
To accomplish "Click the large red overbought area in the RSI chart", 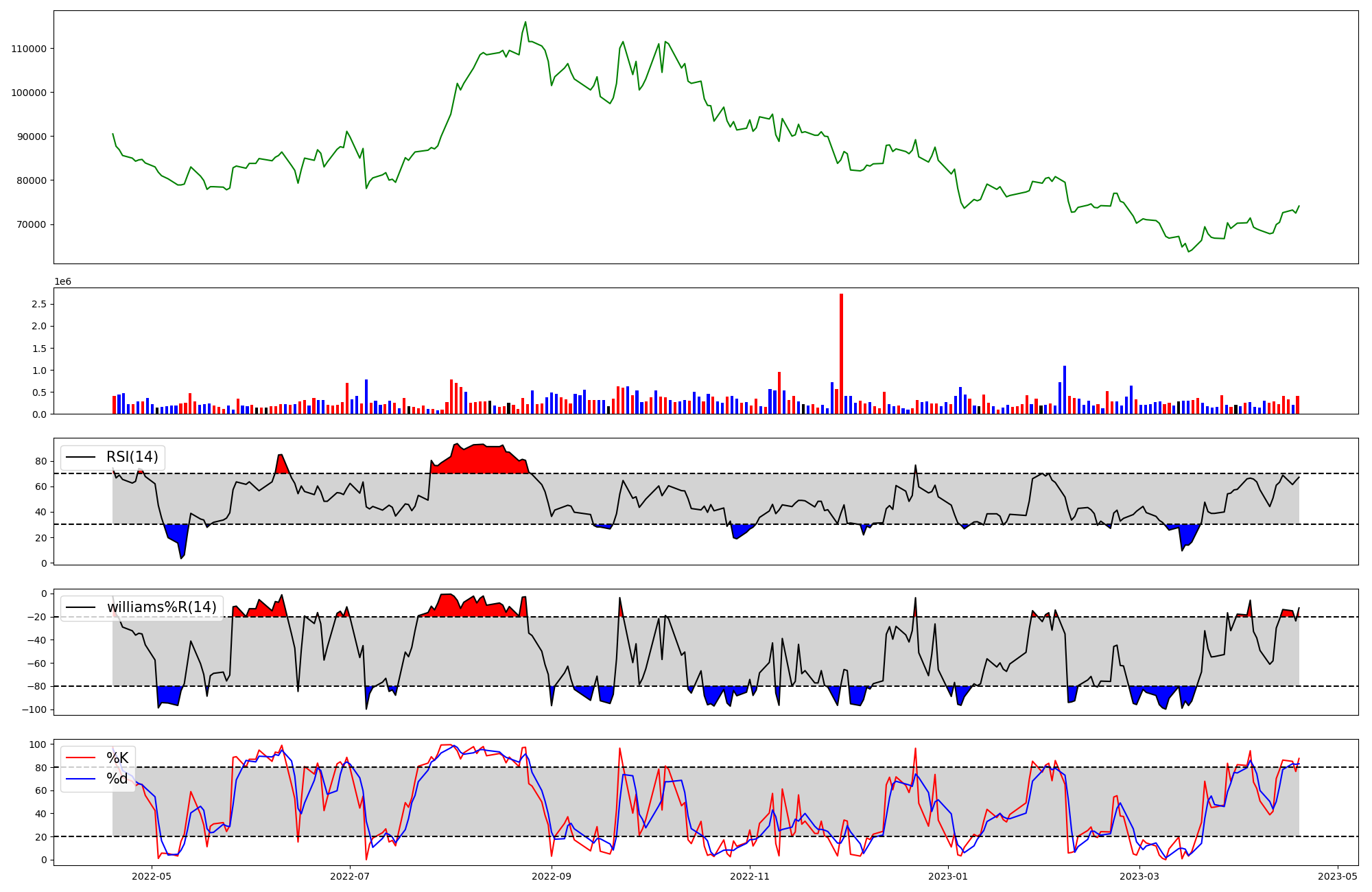I will pyautogui.click(x=480, y=460).
